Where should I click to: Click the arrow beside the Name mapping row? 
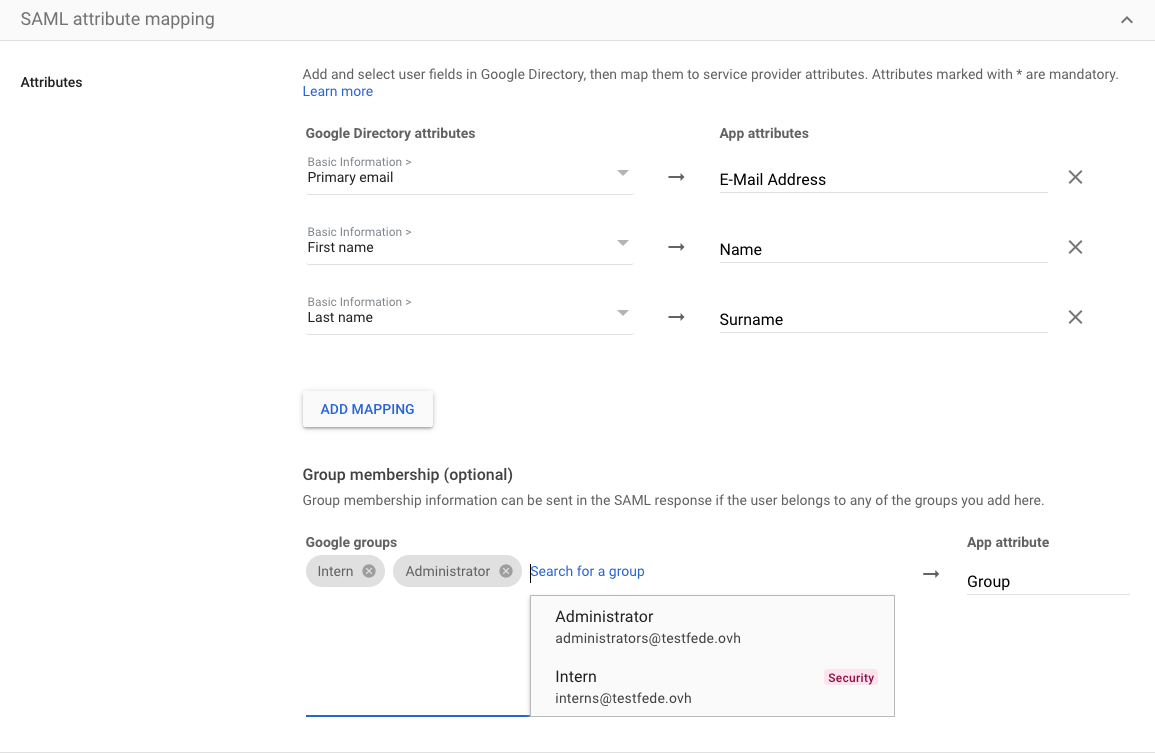pos(676,247)
